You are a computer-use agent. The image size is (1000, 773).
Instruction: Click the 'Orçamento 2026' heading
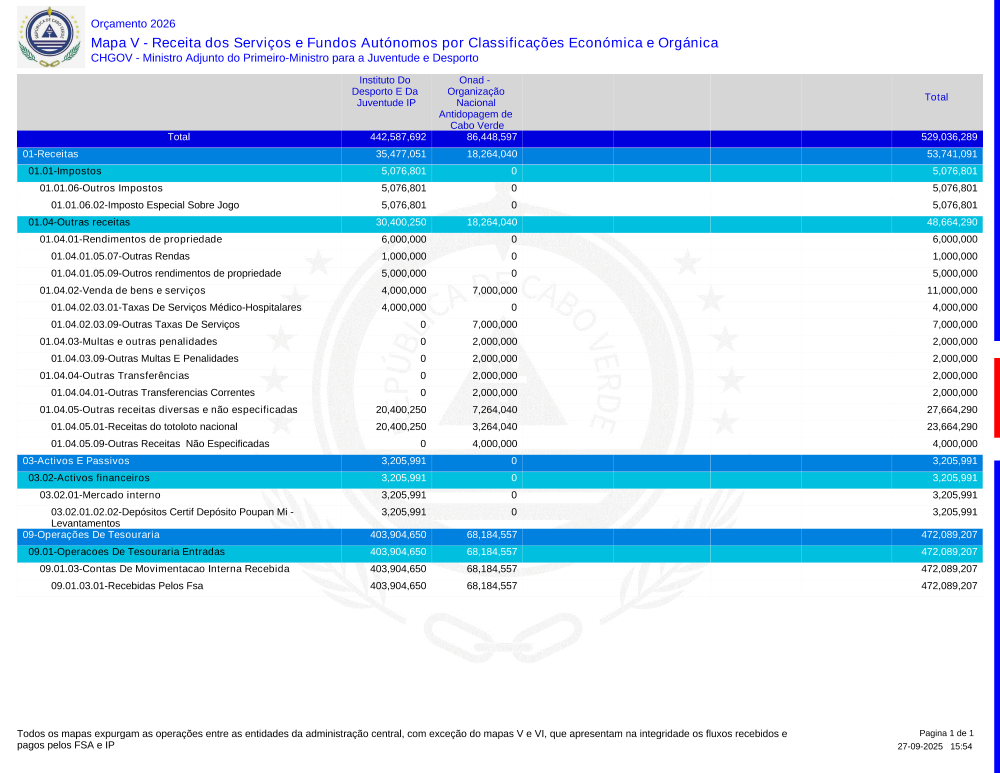(x=133, y=23)
